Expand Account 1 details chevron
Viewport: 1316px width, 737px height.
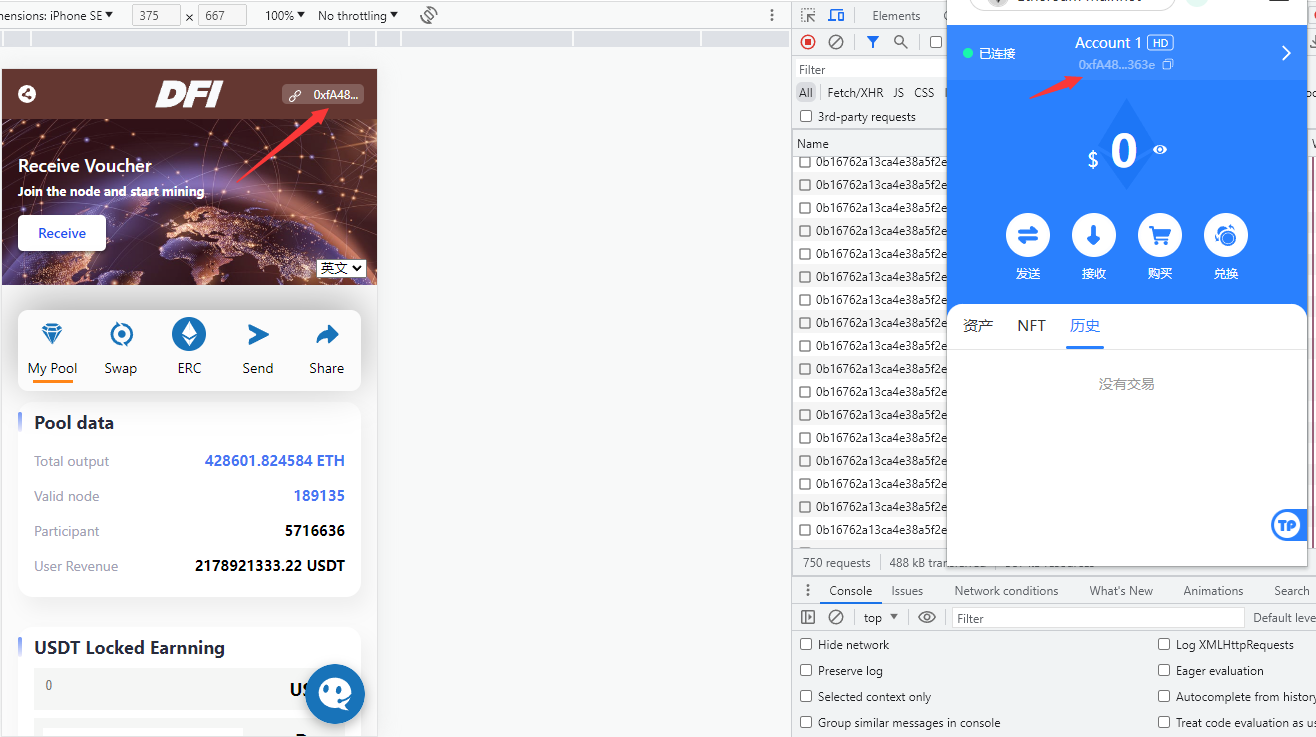tap(1286, 53)
